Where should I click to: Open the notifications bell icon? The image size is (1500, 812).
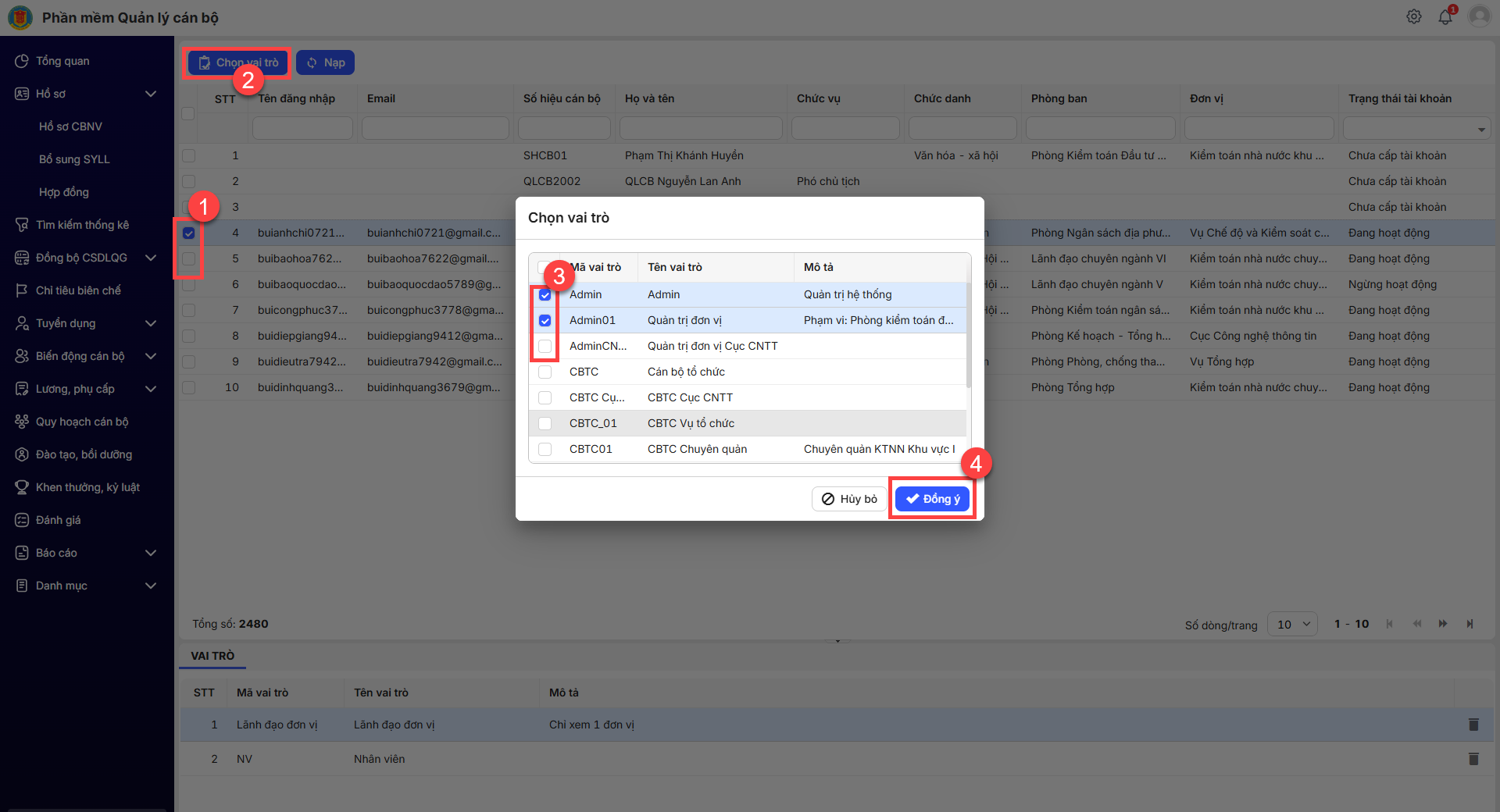point(1445,17)
